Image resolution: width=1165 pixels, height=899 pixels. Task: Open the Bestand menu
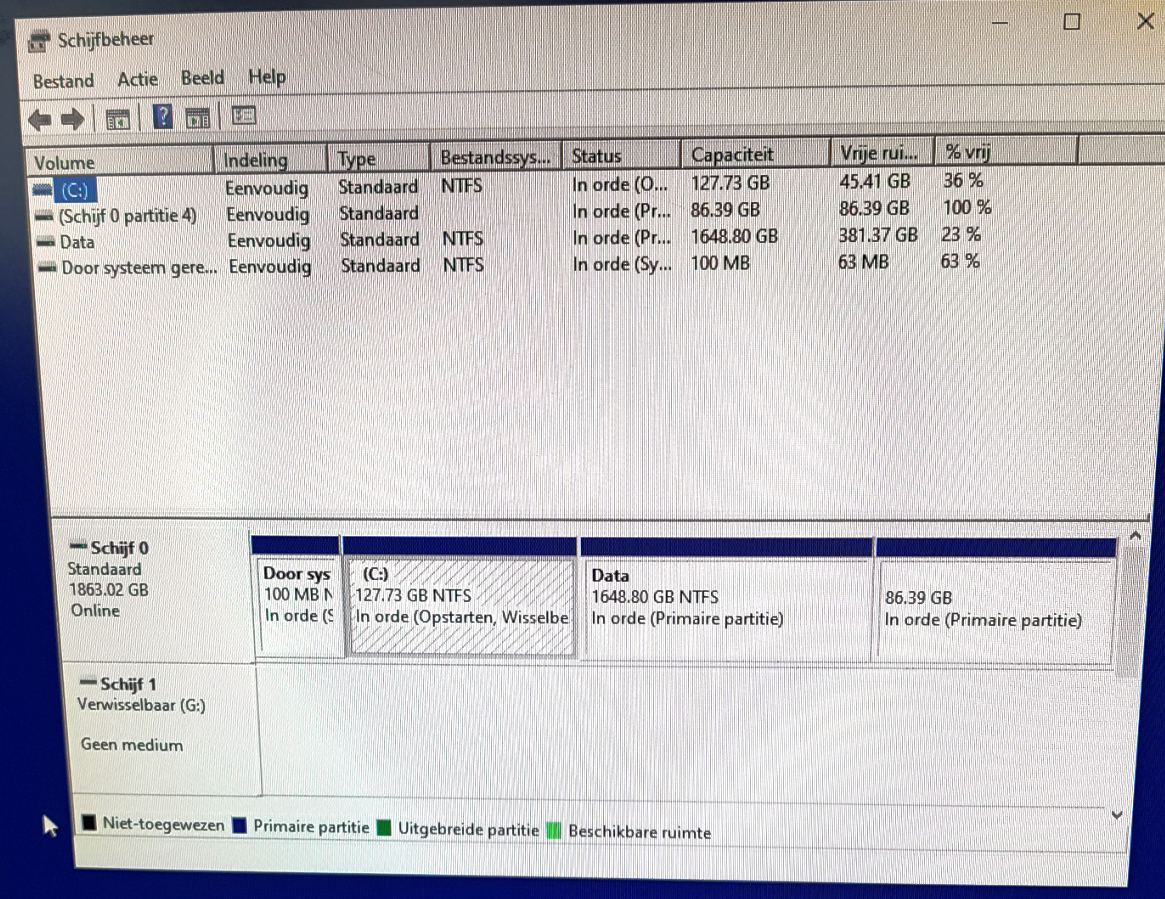[x=63, y=81]
